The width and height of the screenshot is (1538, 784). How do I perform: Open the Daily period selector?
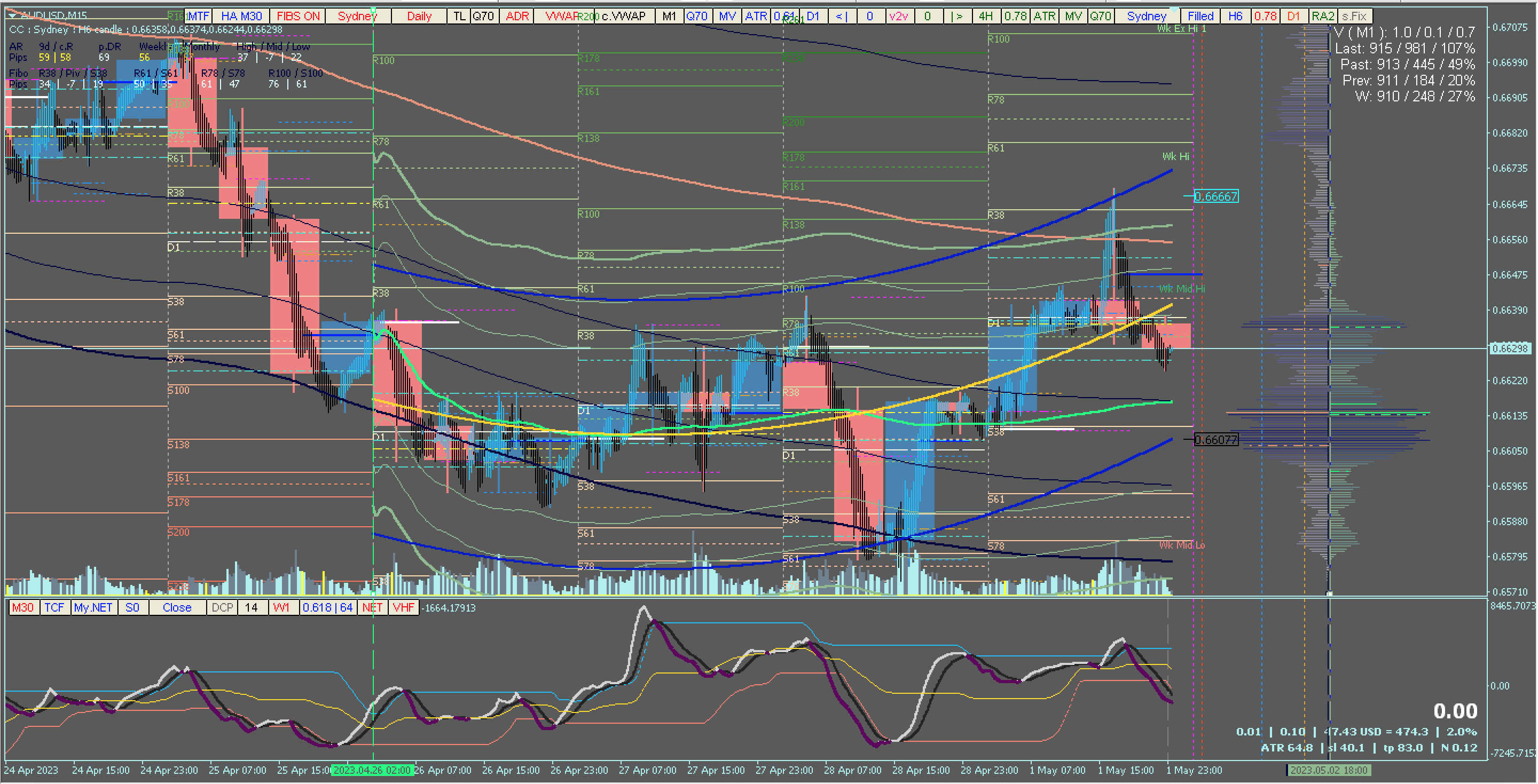point(419,16)
